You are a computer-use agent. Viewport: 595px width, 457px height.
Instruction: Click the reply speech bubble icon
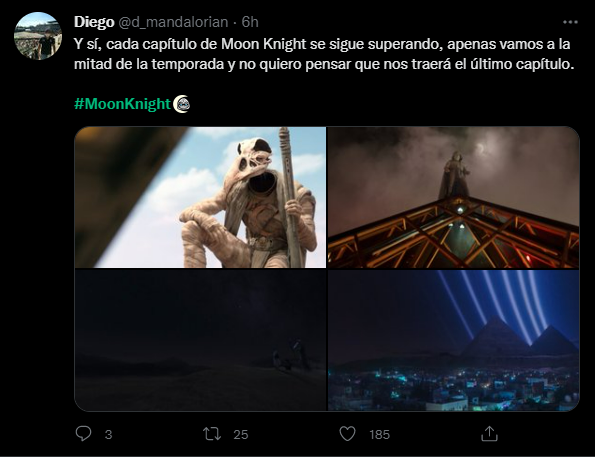(83, 433)
